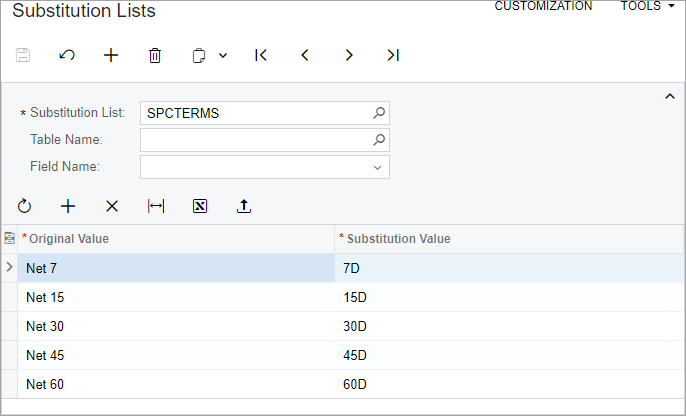
Task: Fit grid columns to width
Action: [156, 206]
